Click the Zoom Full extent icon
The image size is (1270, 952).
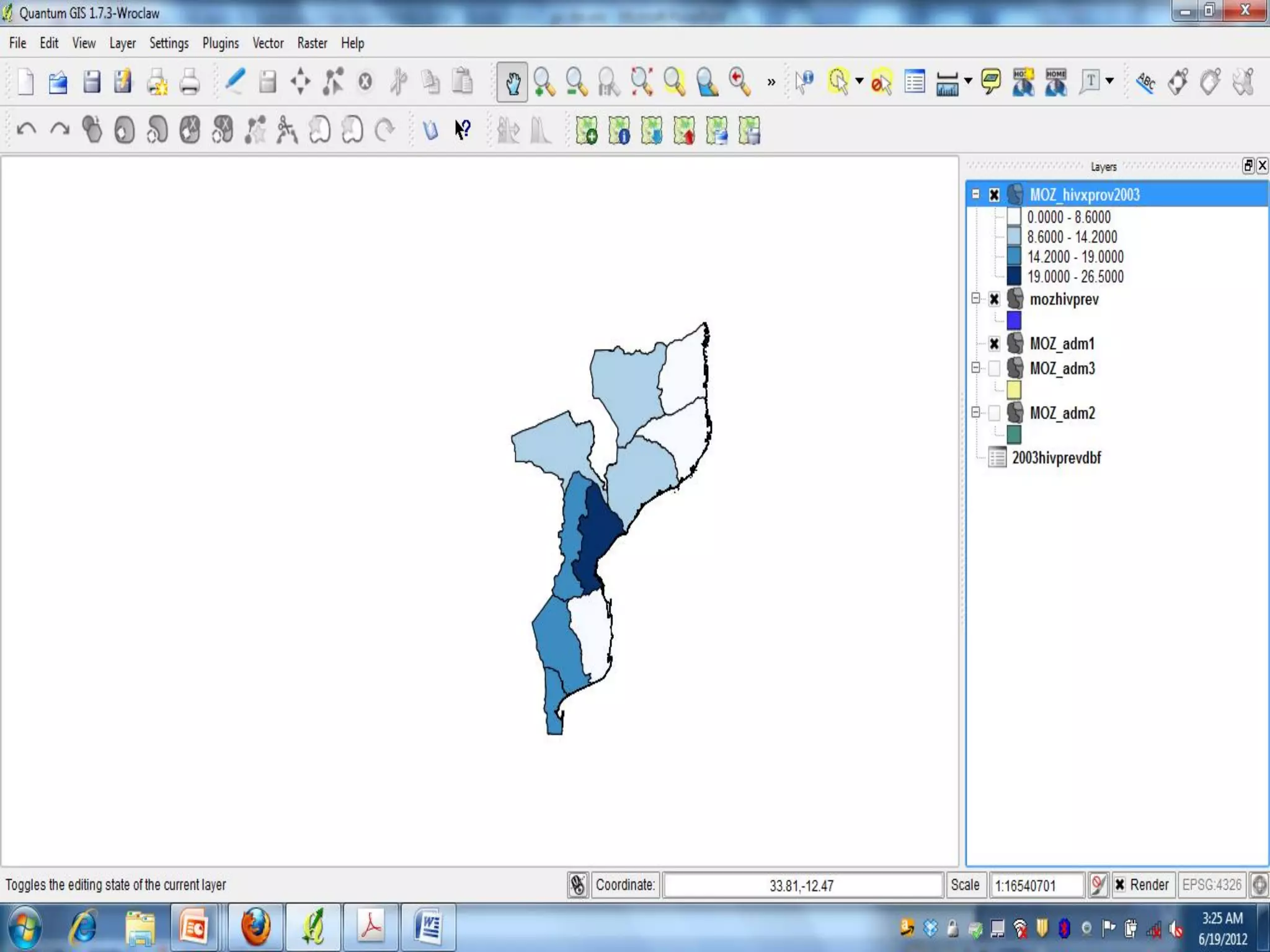[x=641, y=82]
